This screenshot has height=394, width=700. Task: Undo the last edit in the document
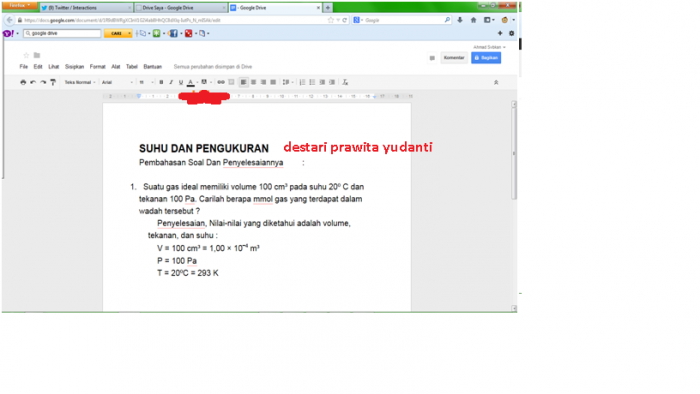click(33, 82)
